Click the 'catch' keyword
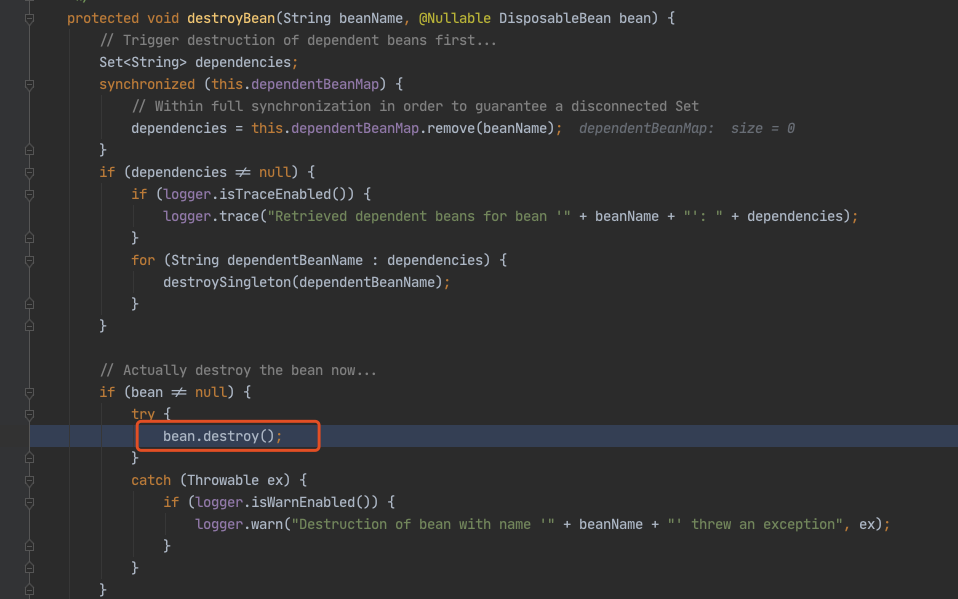 pyautogui.click(x=151, y=480)
